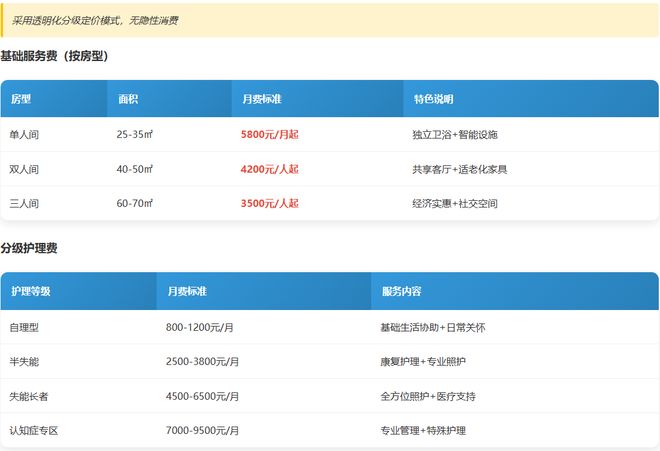The height and width of the screenshot is (451, 660).
Task: Select the 三人间 row label
Action: 24,203
